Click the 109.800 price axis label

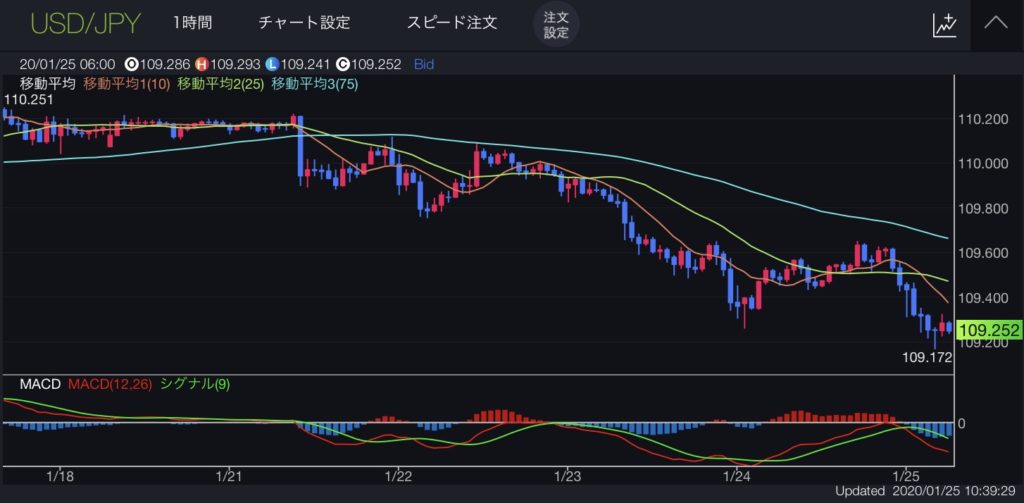[982, 209]
